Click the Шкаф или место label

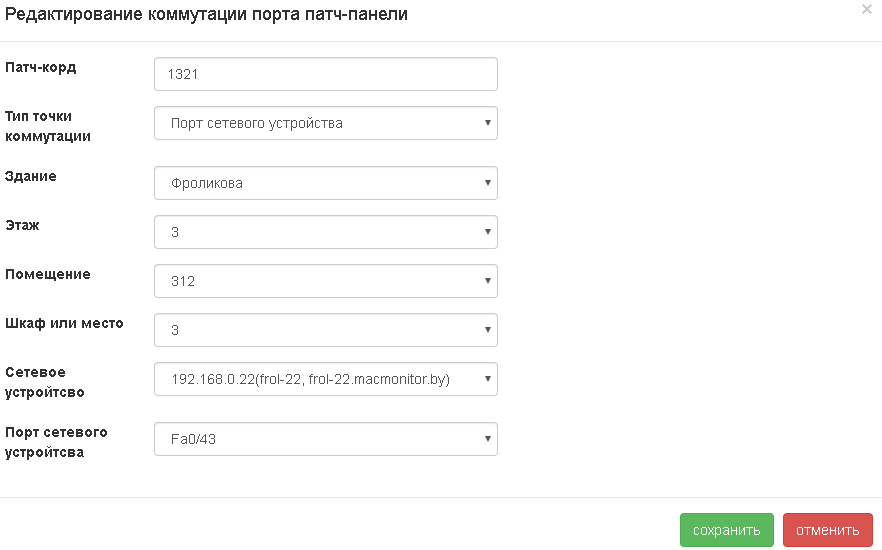[64, 323]
